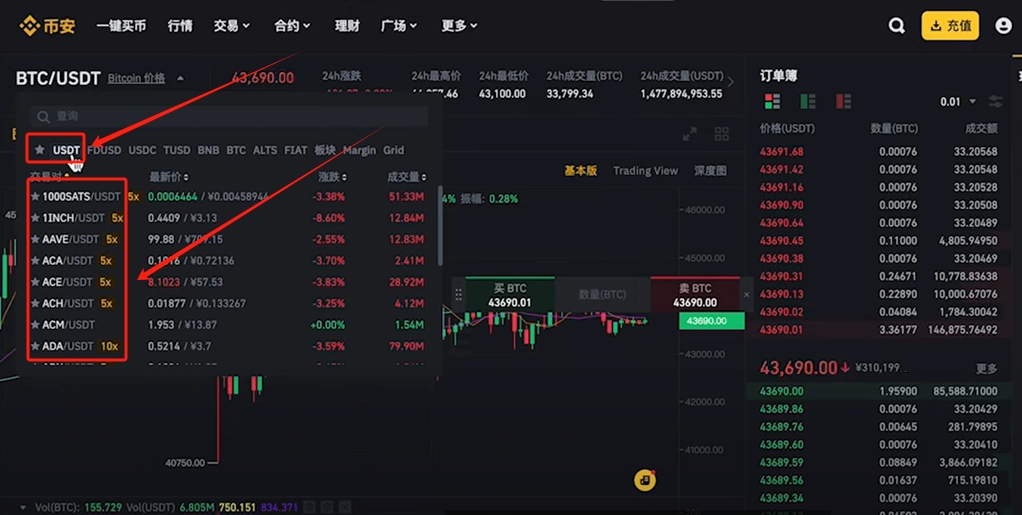
Task: Click the pair list scrollbar
Action: coord(440,228)
